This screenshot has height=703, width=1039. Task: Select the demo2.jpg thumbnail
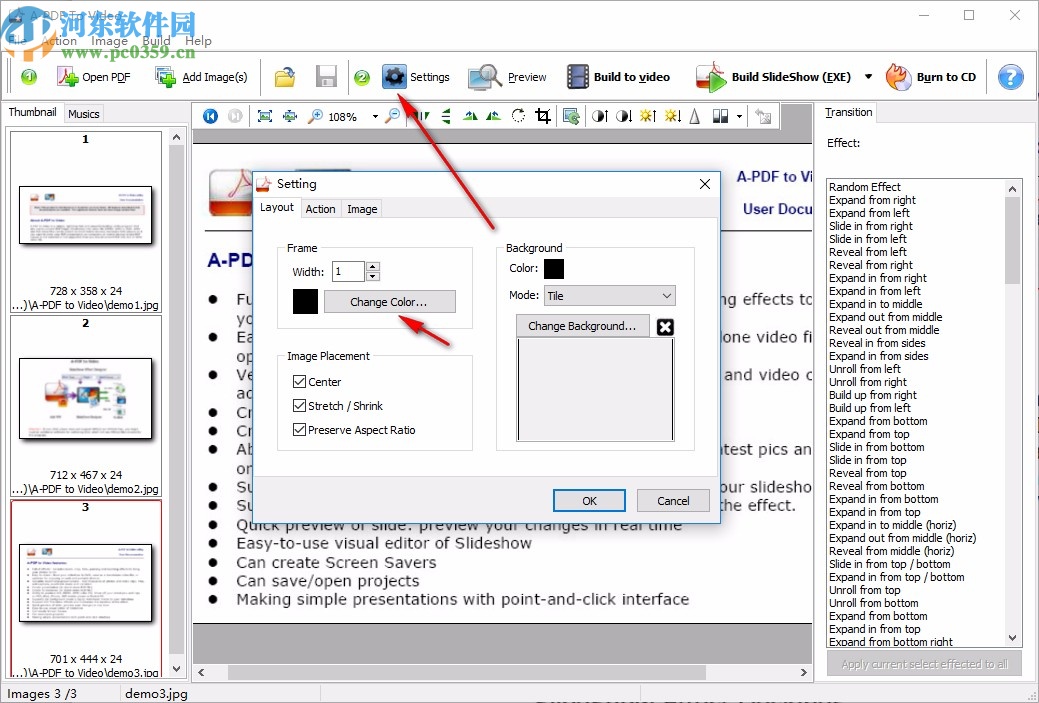85,397
